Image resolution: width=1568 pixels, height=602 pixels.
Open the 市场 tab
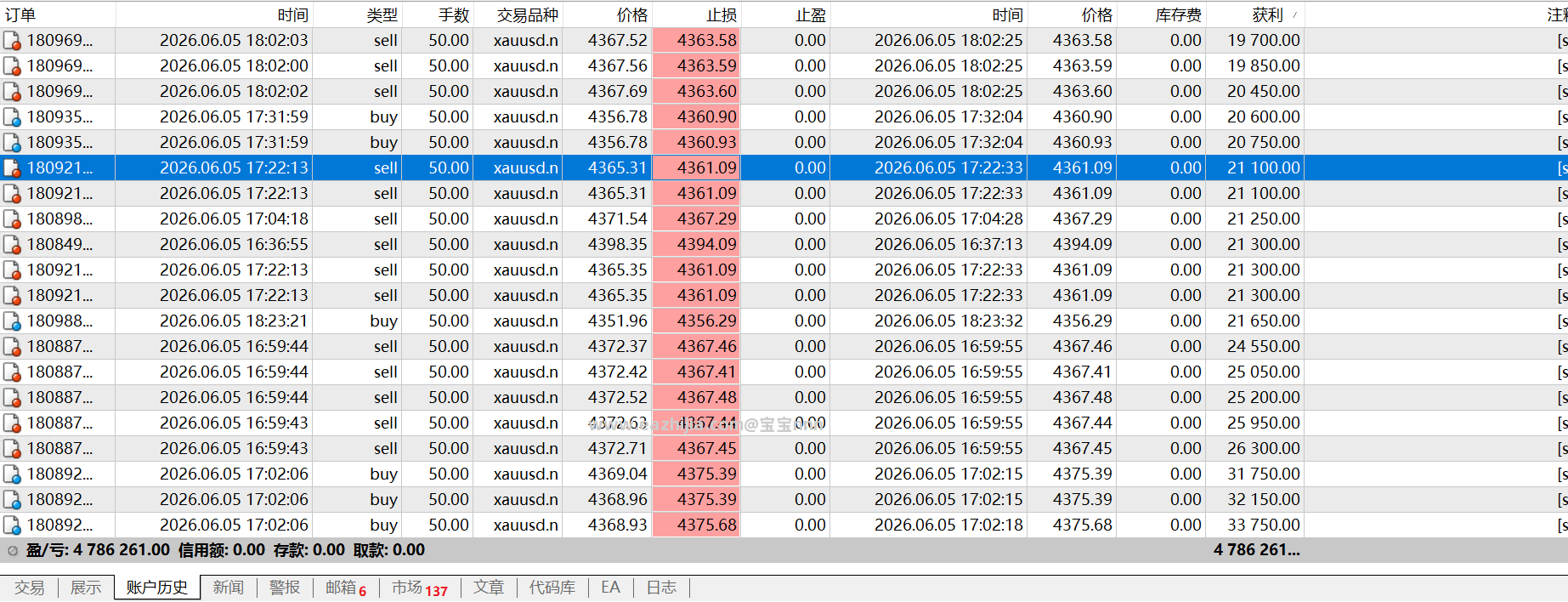pyautogui.click(x=420, y=588)
